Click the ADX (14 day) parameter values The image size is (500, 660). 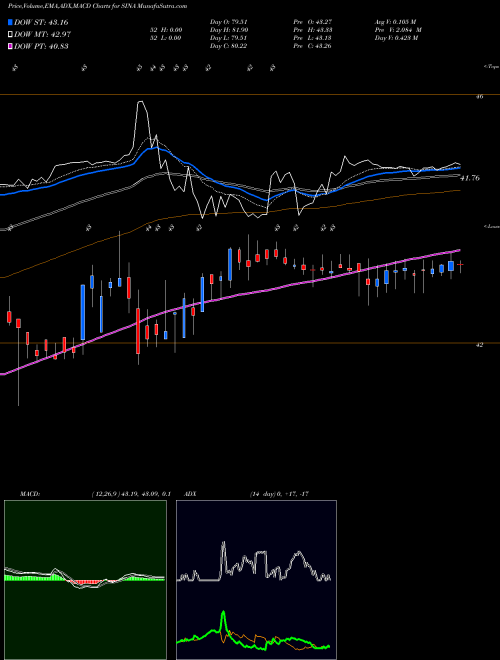point(279,493)
